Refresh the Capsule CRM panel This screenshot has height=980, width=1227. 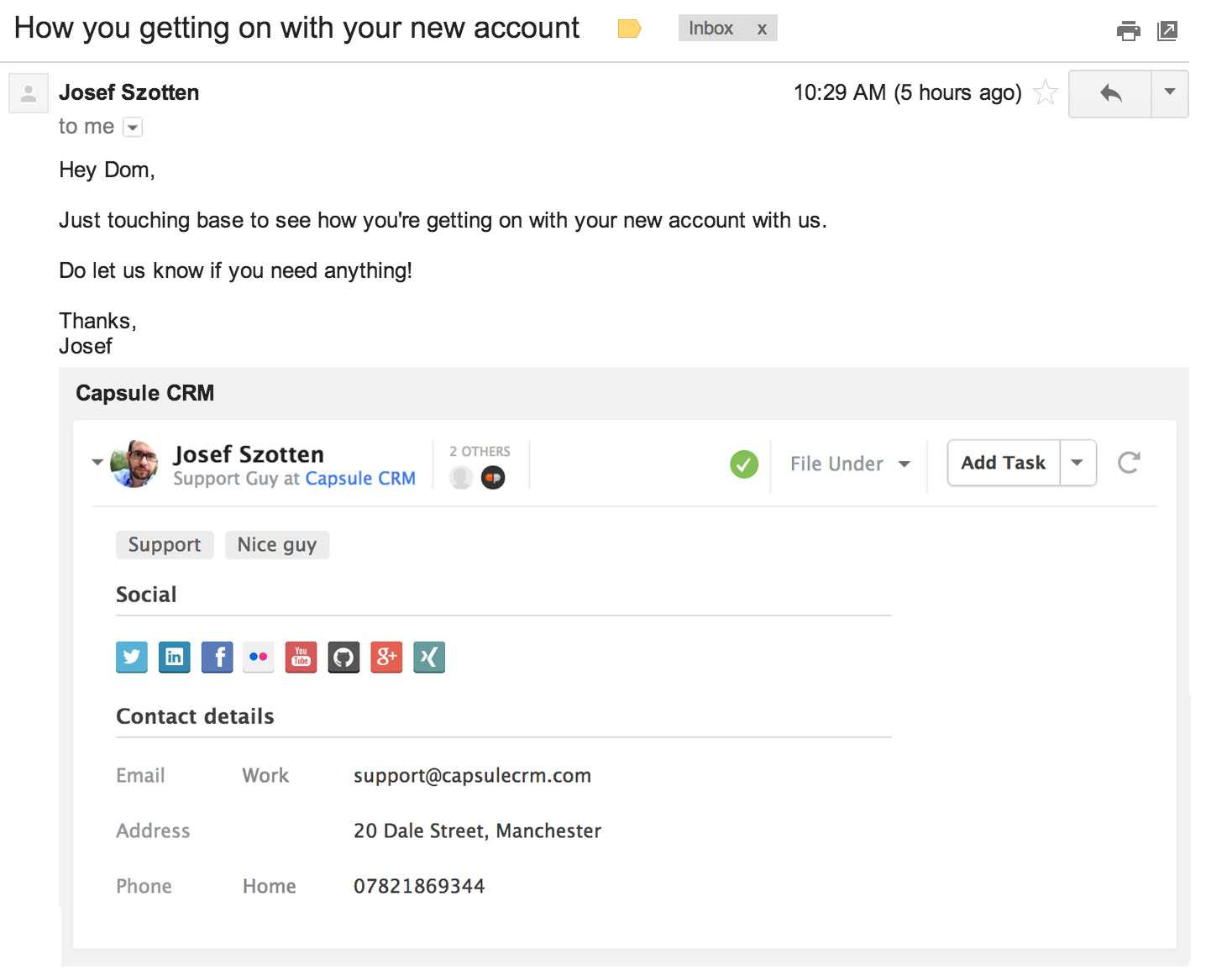pos(1129,463)
